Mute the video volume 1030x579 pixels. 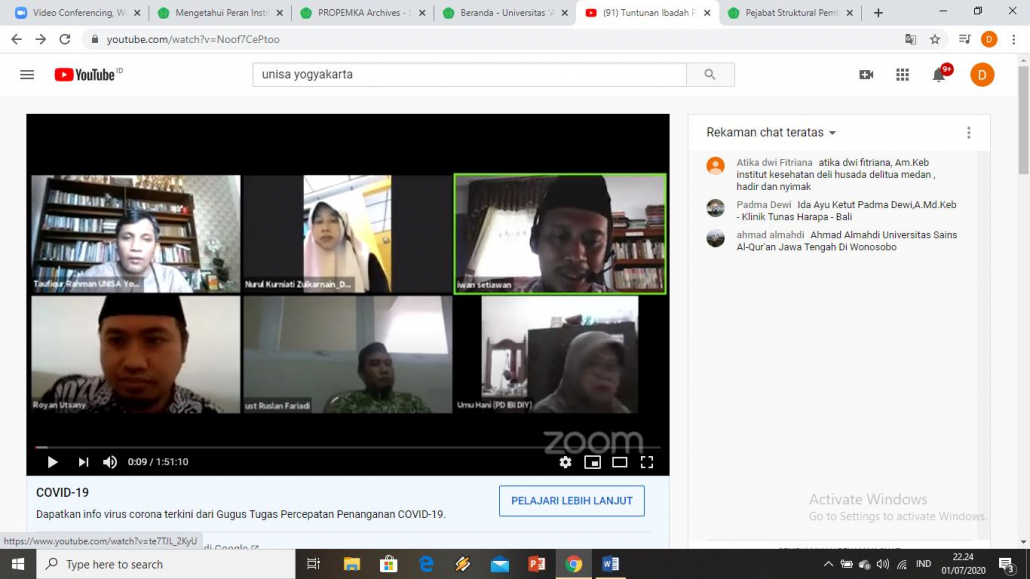tap(110, 462)
